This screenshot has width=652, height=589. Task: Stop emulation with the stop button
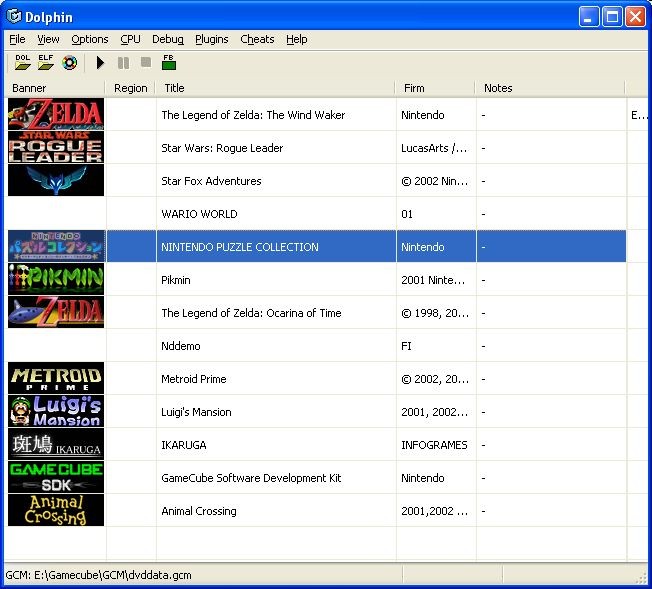pyautogui.click(x=146, y=62)
